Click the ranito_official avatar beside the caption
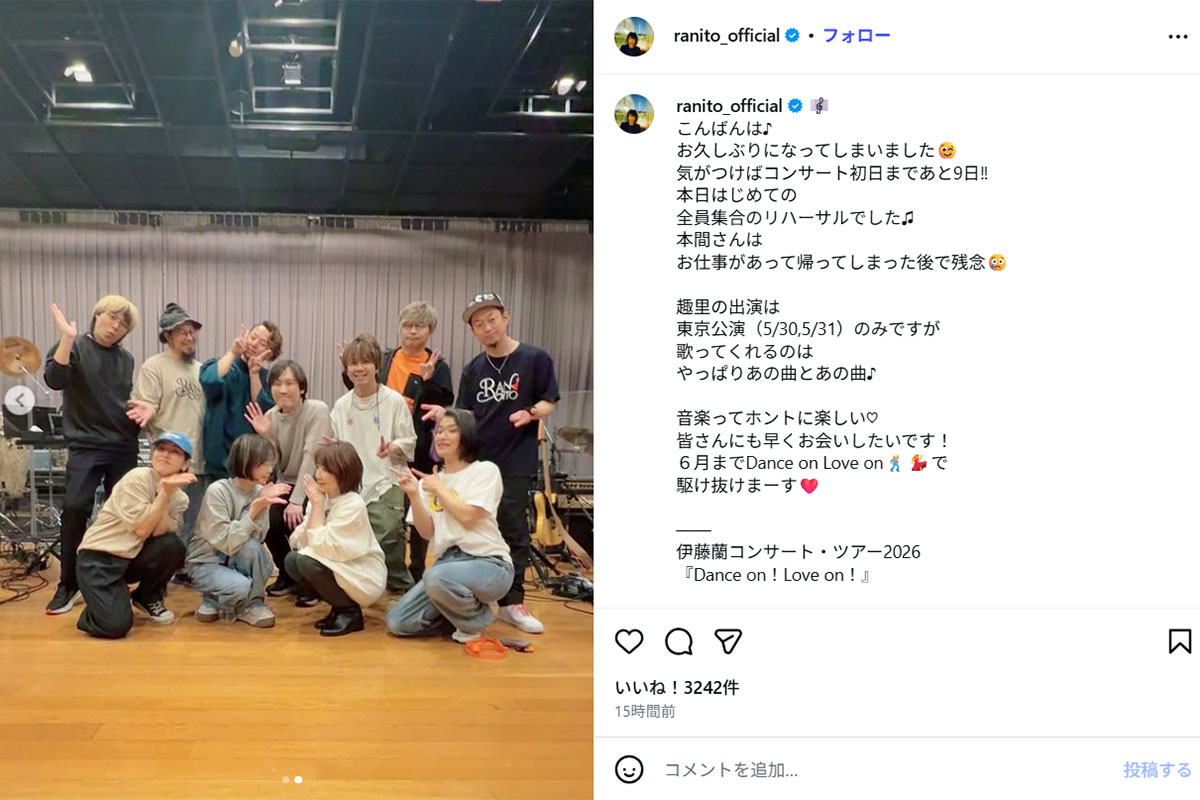This screenshot has height=800, width=1200. pyautogui.click(x=634, y=114)
